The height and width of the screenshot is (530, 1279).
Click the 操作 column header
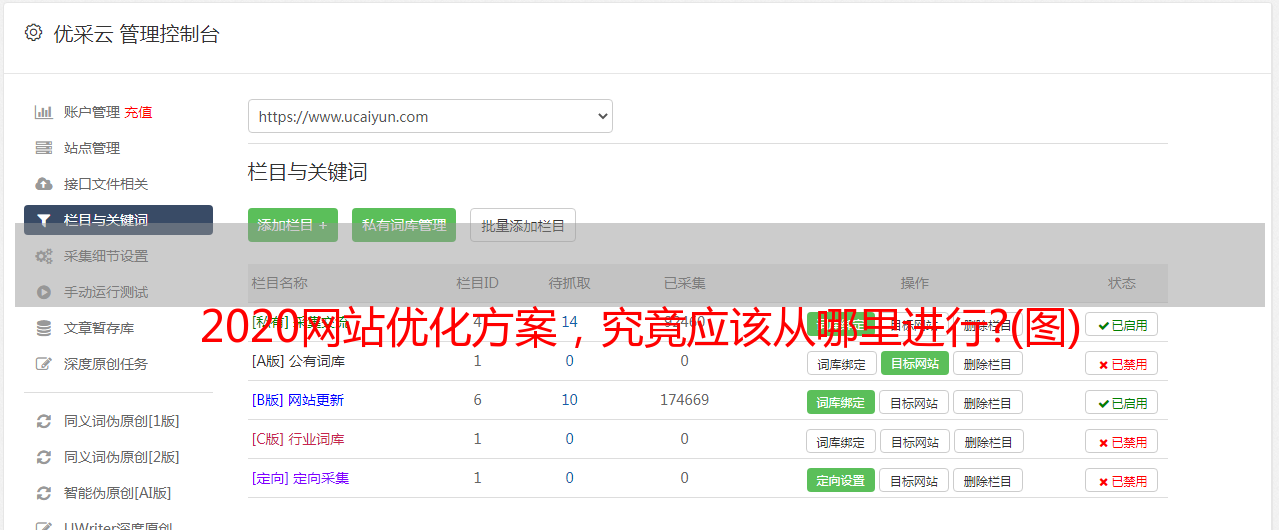pyautogui.click(x=915, y=283)
